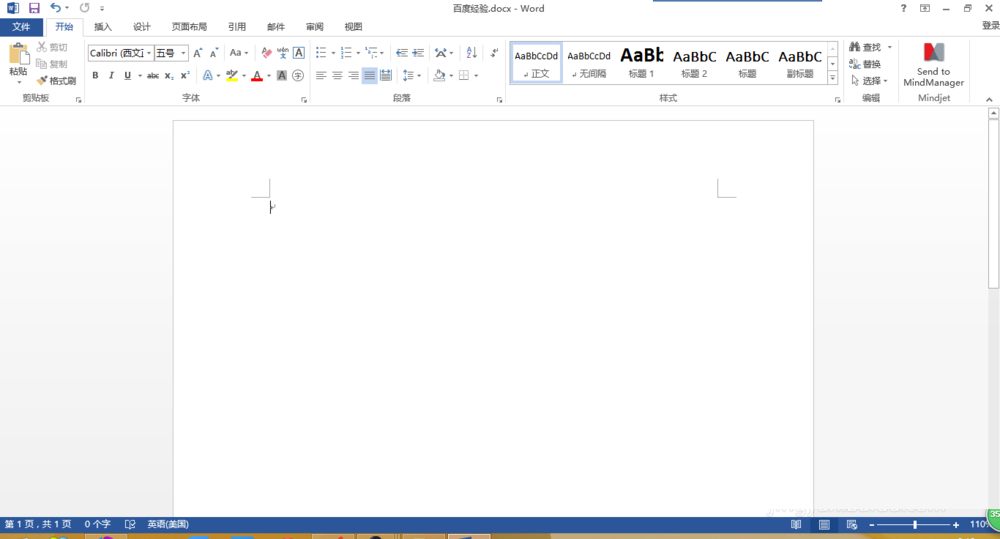Click the Increase Indent icon
The height and width of the screenshot is (539, 1000).
tap(418, 53)
